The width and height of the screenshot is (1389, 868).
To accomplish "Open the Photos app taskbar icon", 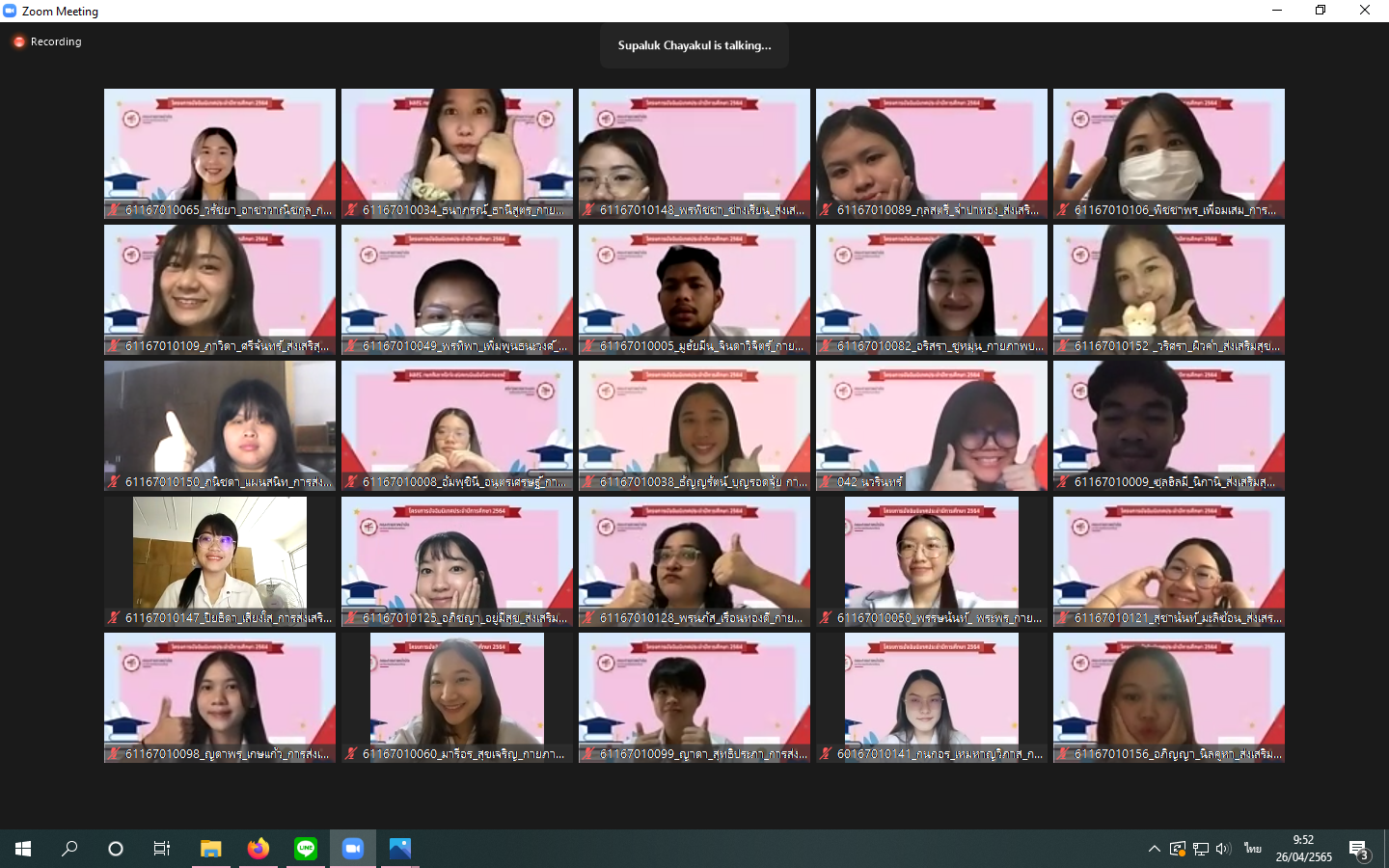I will pyautogui.click(x=399, y=849).
